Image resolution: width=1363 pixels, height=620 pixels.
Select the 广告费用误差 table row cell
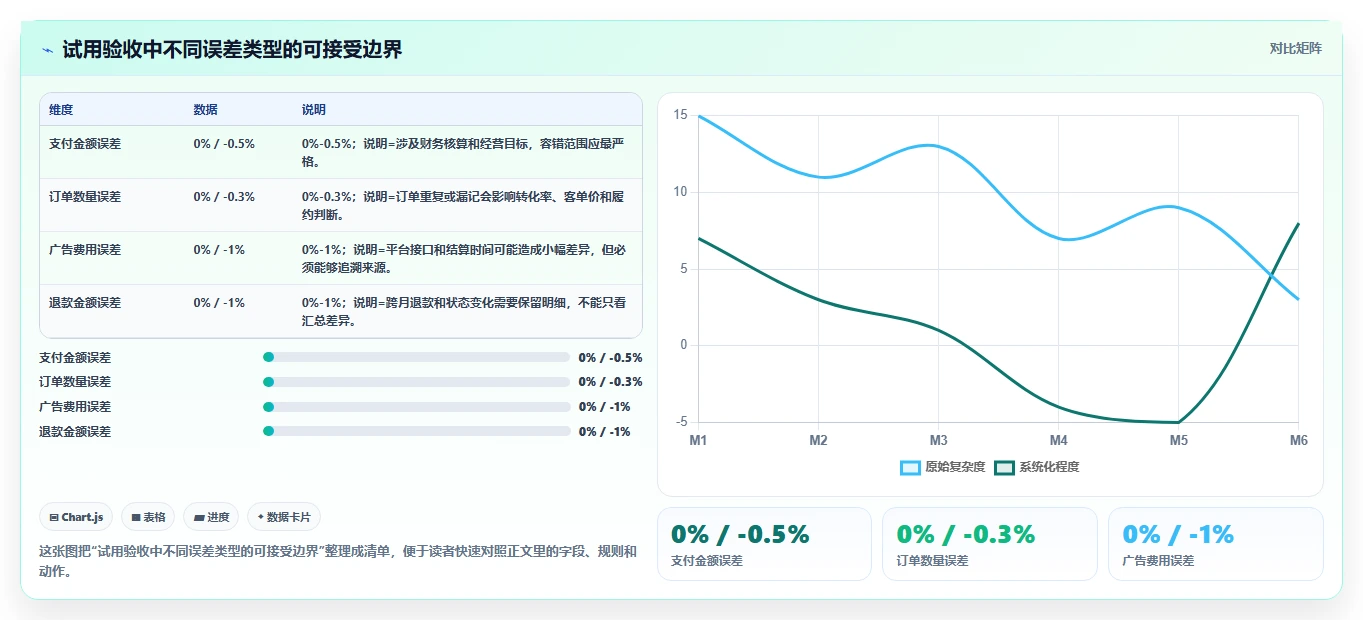click(85, 250)
